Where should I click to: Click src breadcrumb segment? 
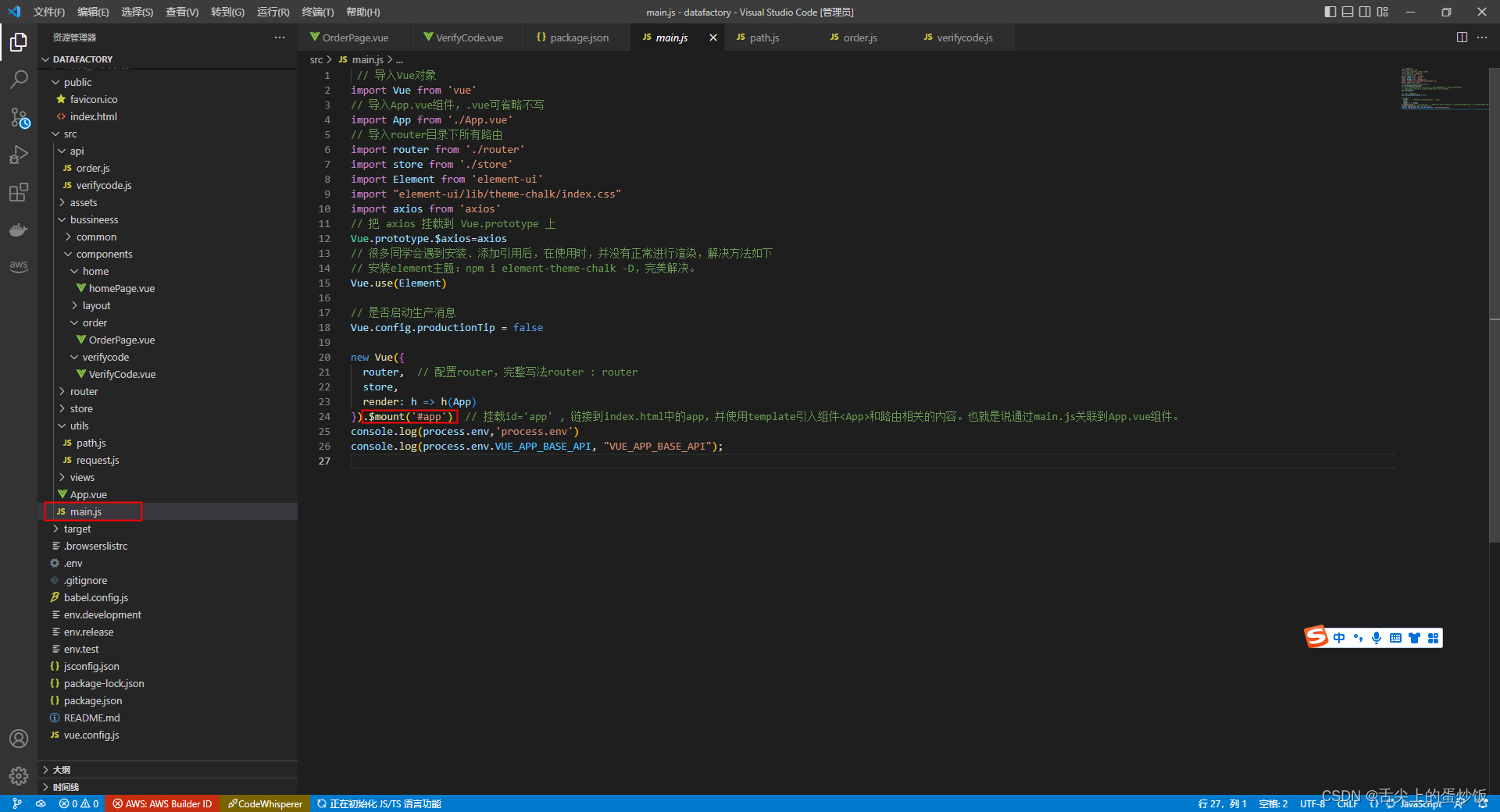tap(316, 59)
